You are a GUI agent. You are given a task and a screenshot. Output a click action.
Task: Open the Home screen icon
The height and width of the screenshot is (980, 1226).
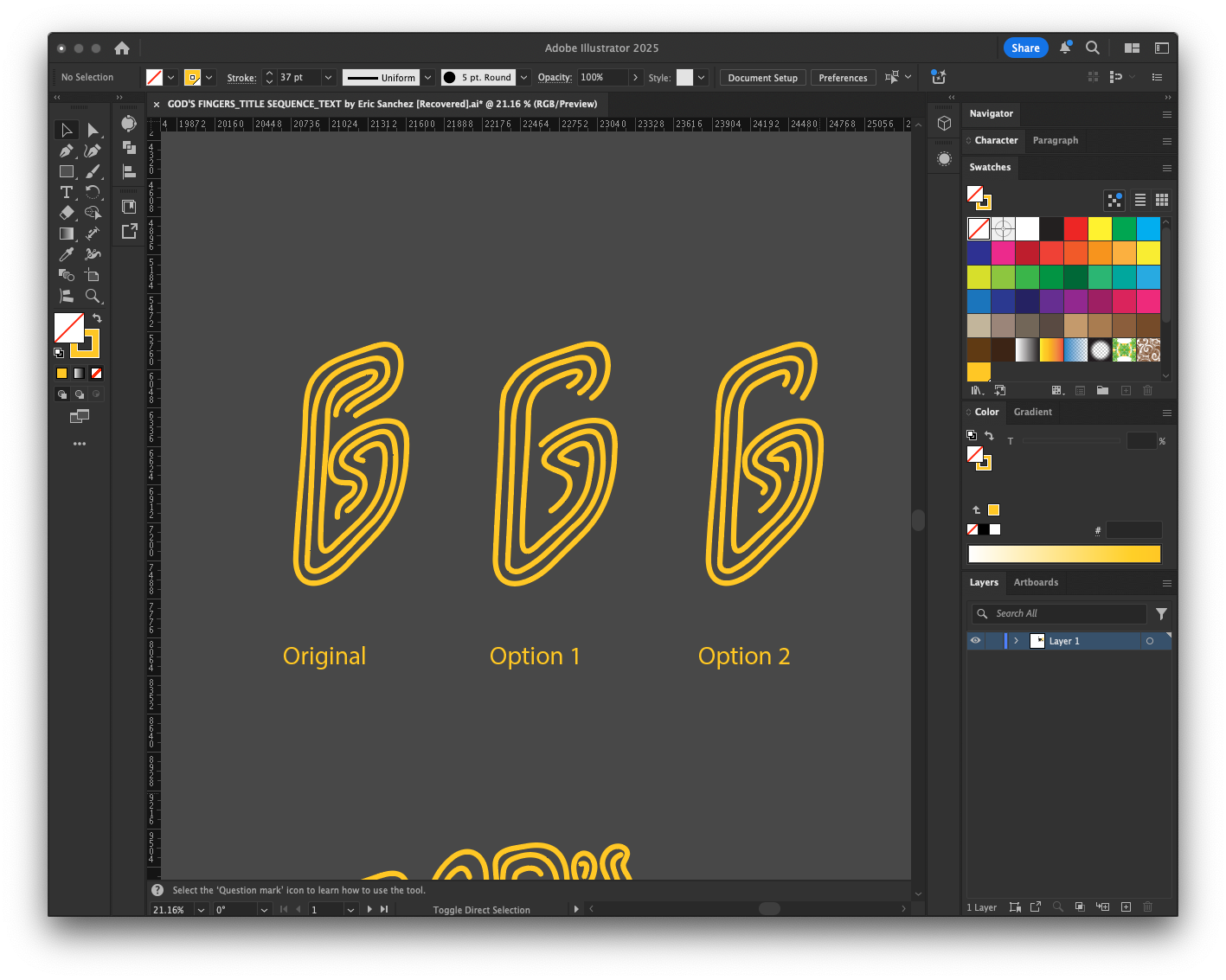(x=122, y=48)
